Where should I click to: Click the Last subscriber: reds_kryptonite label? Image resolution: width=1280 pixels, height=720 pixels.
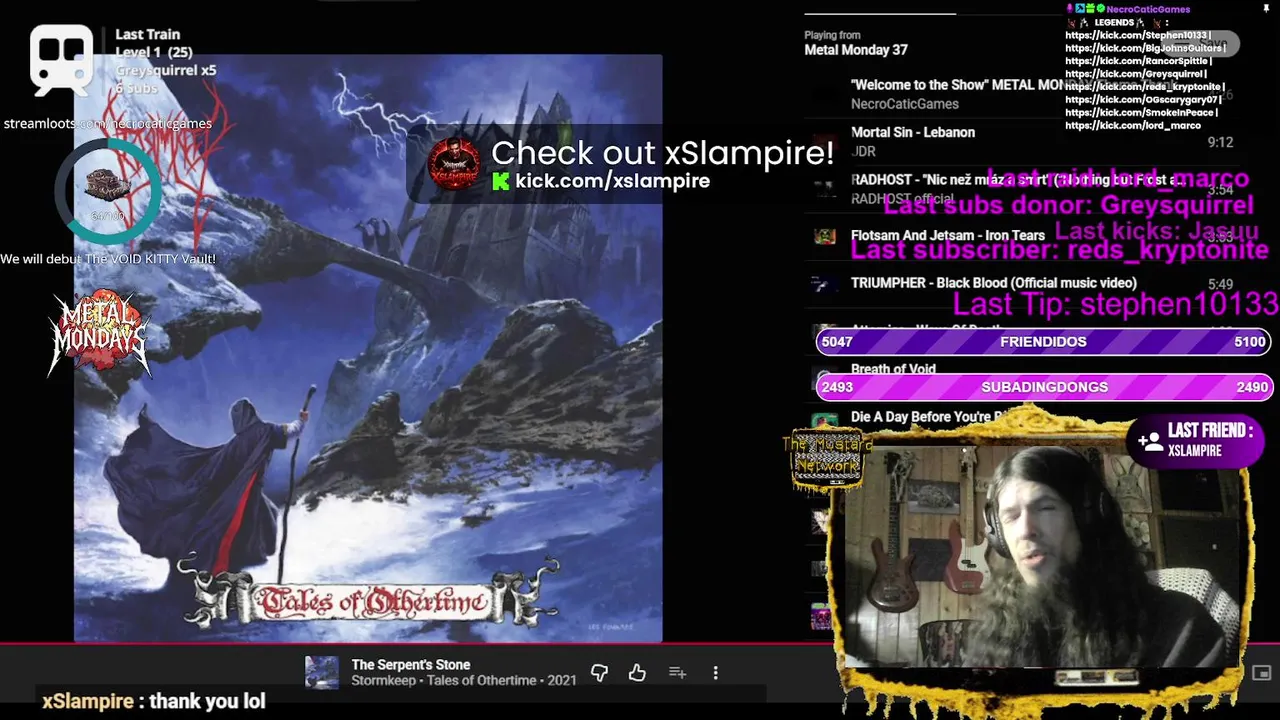(x=1059, y=250)
